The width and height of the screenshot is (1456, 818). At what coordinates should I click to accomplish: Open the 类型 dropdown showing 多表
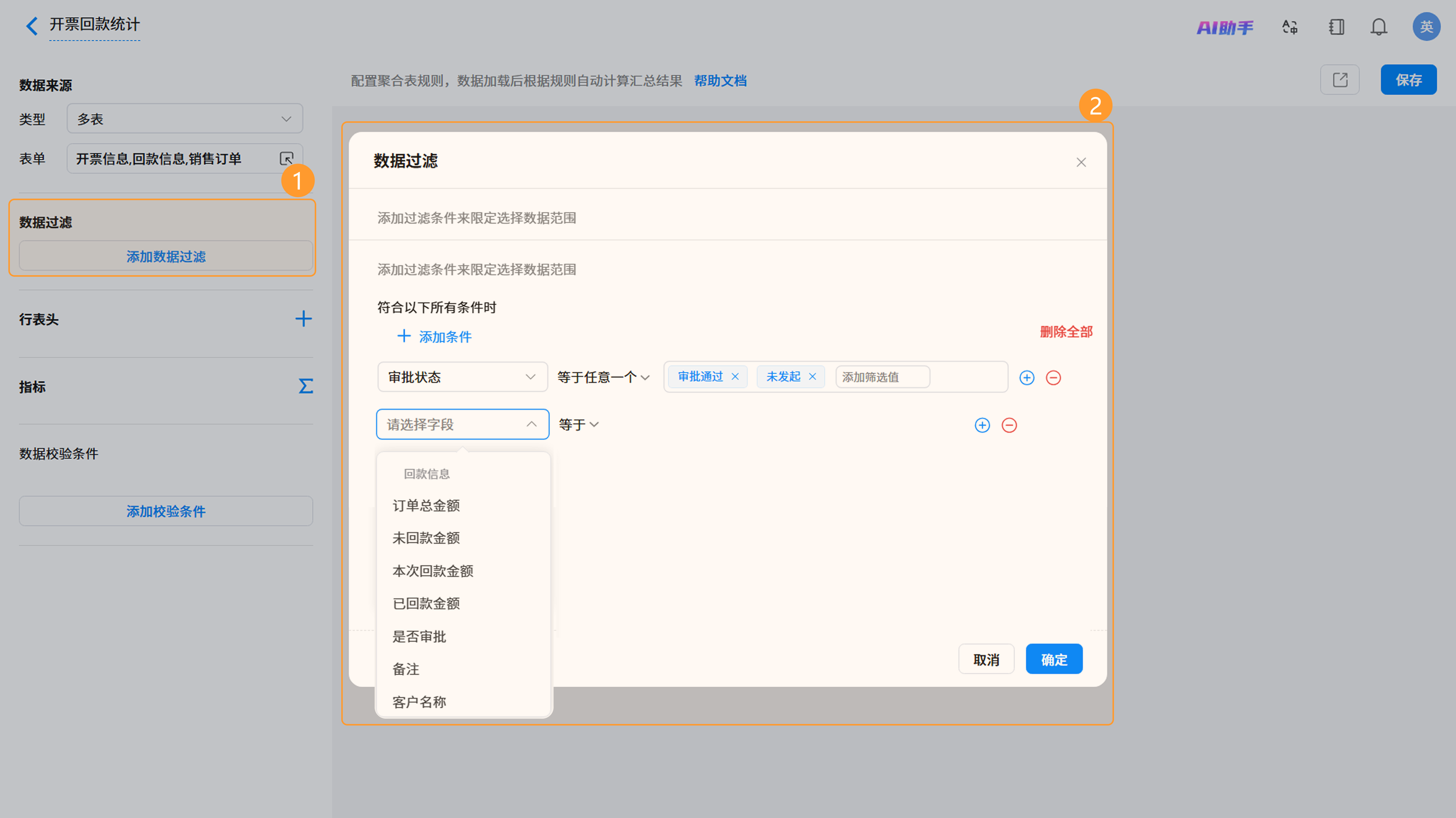pos(185,119)
